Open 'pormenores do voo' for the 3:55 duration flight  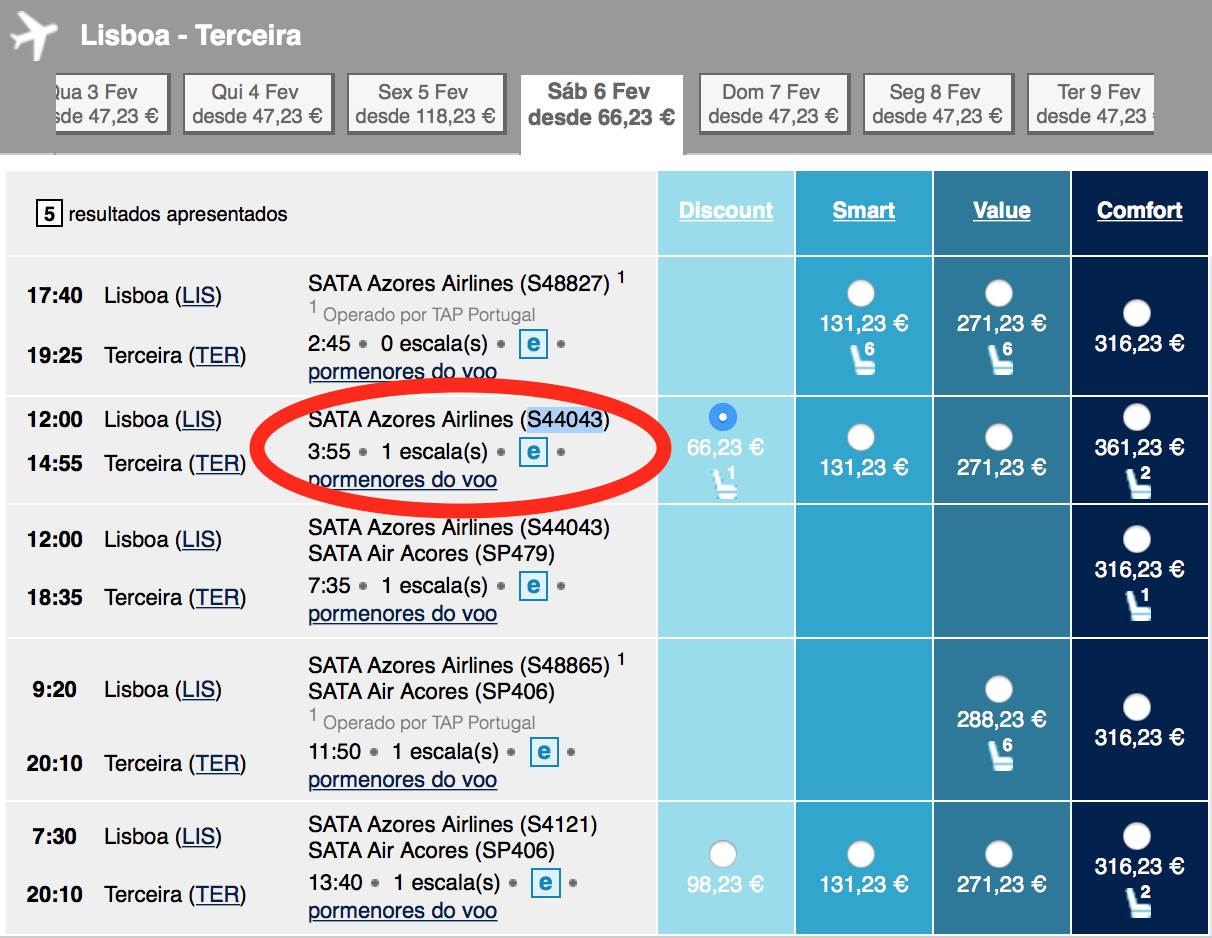pyautogui.click(x=402, y=480)
